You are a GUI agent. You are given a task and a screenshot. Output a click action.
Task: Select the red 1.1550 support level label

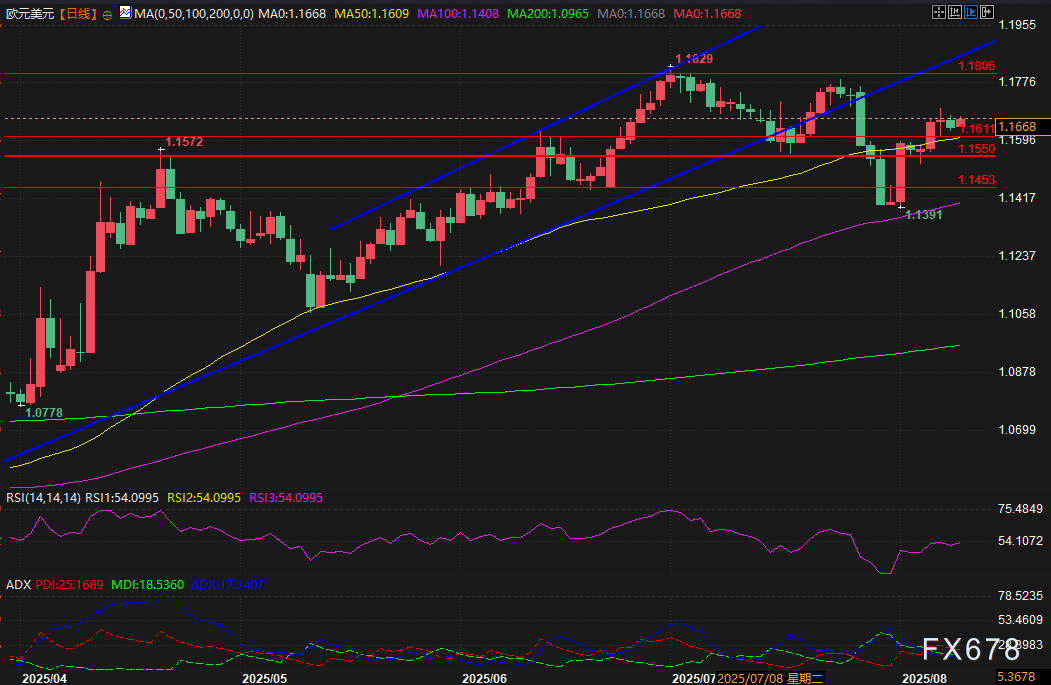[x=975, y=149]
